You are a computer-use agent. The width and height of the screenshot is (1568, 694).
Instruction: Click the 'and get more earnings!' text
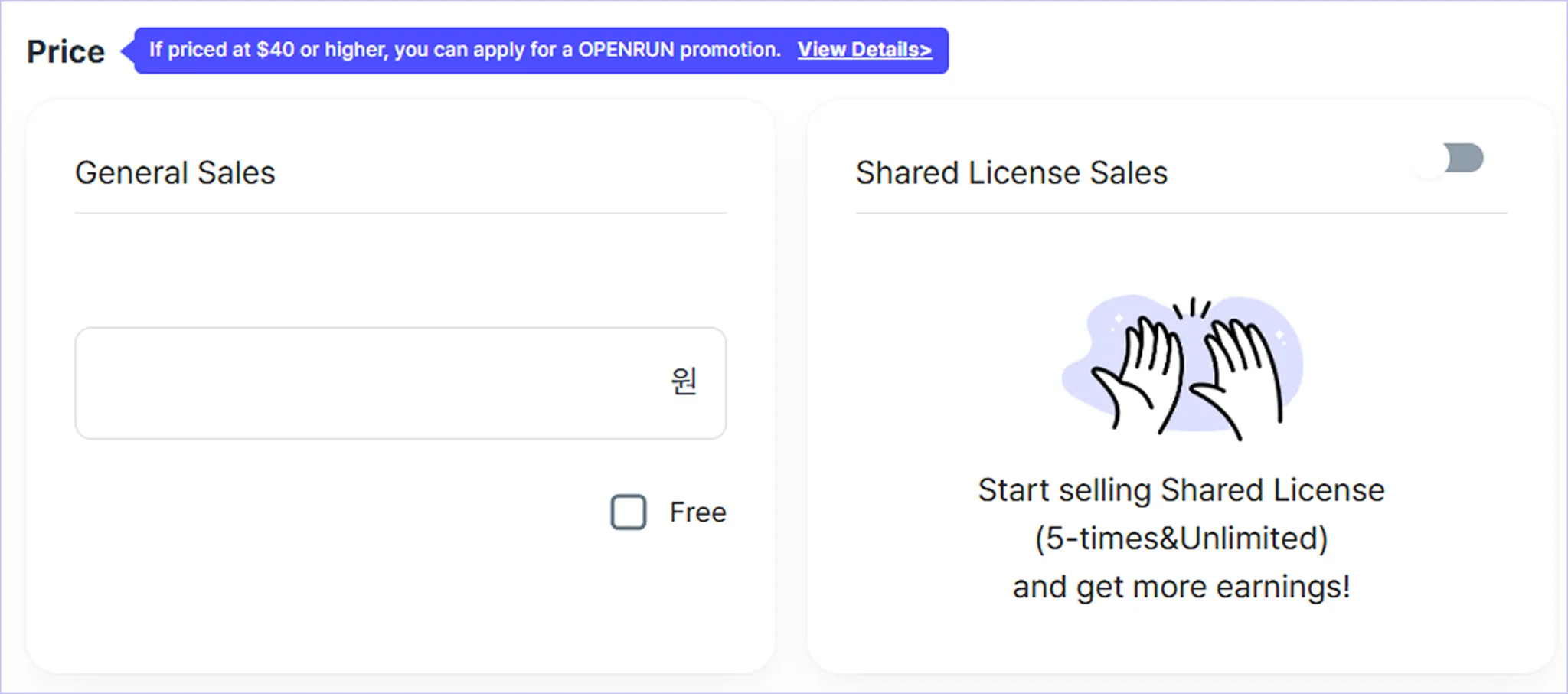pyautogui.click(x=1181, y=587)
